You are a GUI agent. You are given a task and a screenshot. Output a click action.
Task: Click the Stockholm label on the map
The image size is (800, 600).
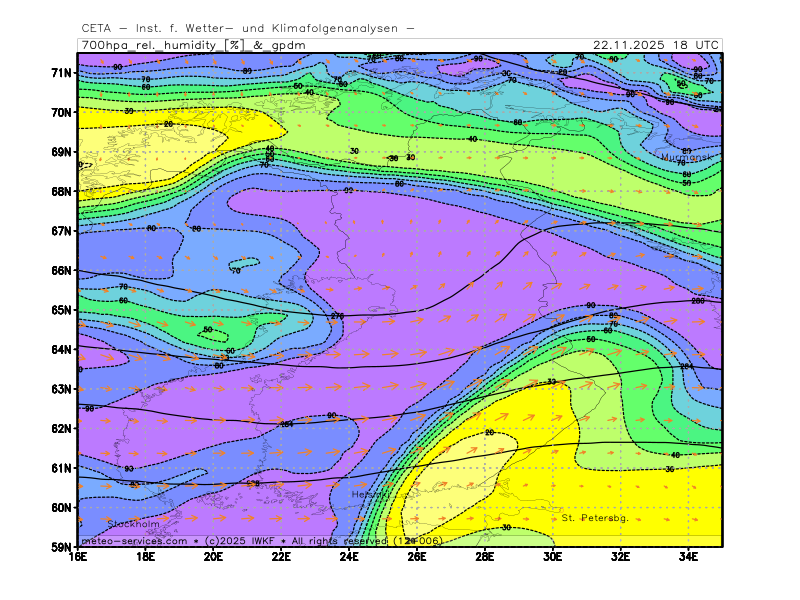133,523
